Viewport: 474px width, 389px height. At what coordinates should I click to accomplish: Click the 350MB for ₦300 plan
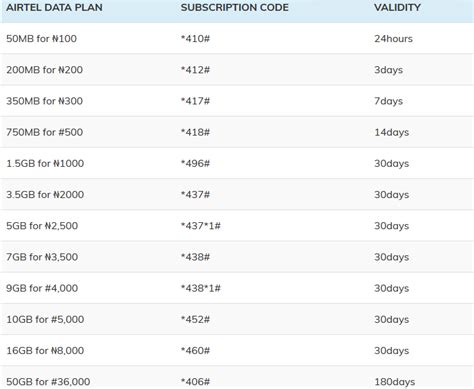click(44, 101)
